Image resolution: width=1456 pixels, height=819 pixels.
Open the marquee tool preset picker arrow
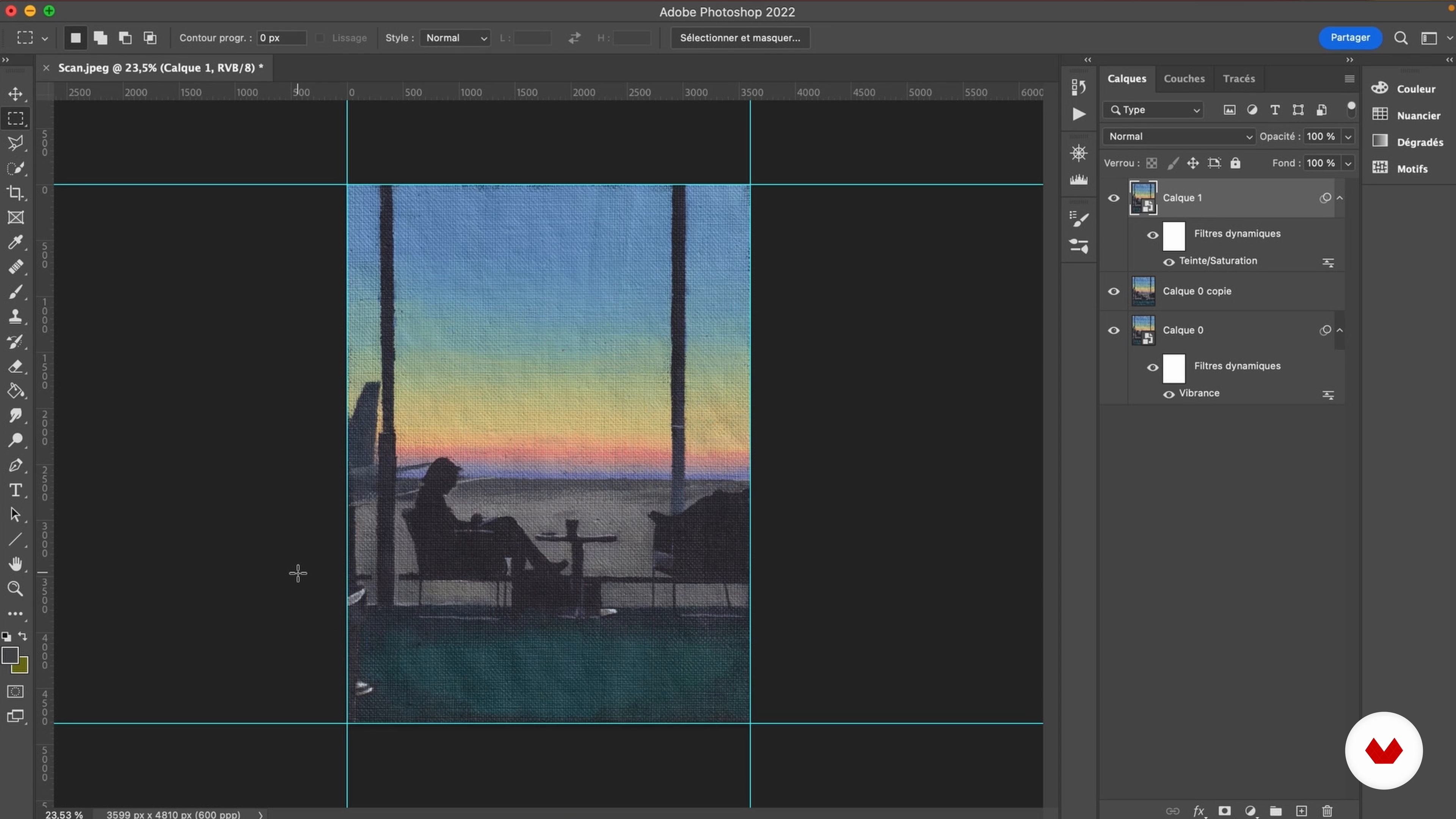45,38
